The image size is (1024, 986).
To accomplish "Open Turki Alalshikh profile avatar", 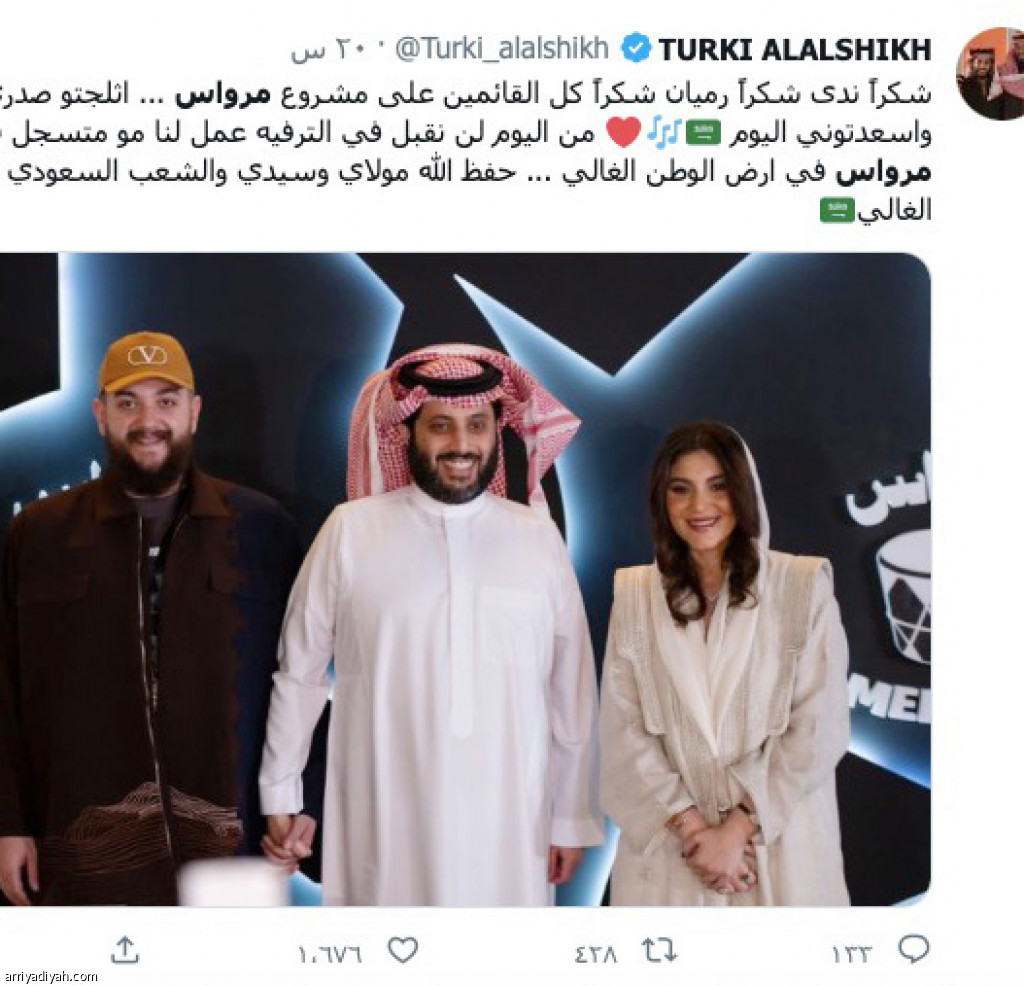I will [x=990, y=73].
